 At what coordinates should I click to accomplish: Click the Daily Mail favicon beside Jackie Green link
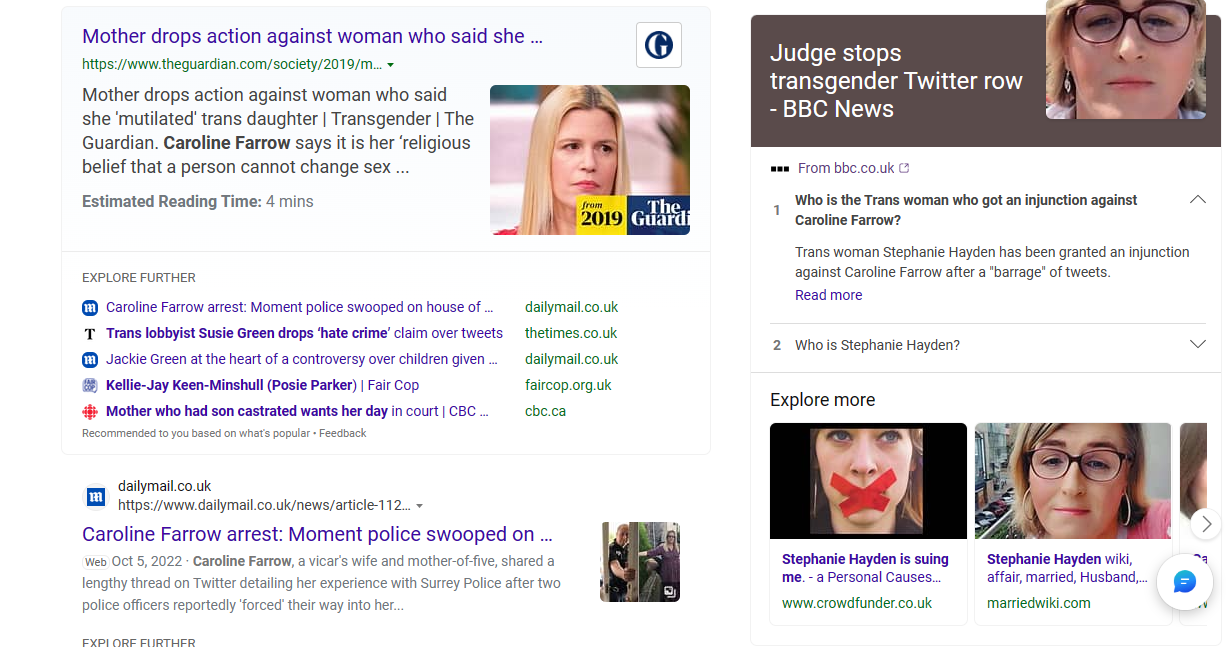coord(90,359)
